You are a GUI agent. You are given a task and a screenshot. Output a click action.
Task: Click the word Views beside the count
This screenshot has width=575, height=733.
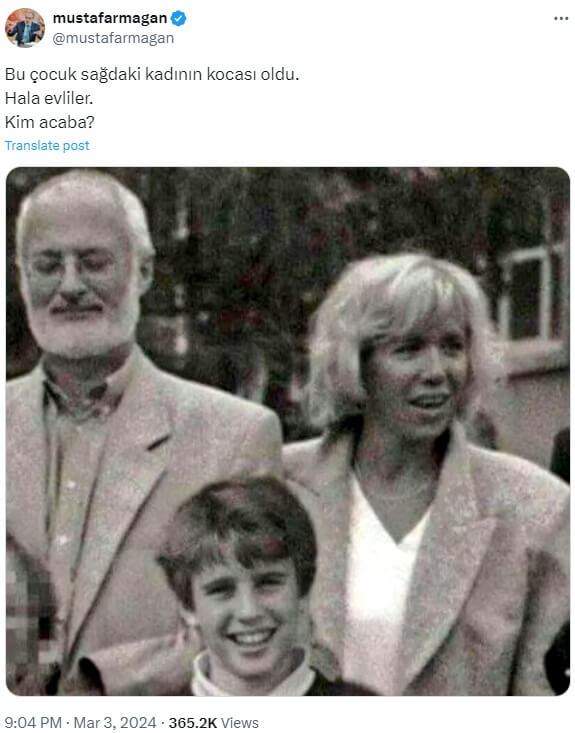coord(239,723)
